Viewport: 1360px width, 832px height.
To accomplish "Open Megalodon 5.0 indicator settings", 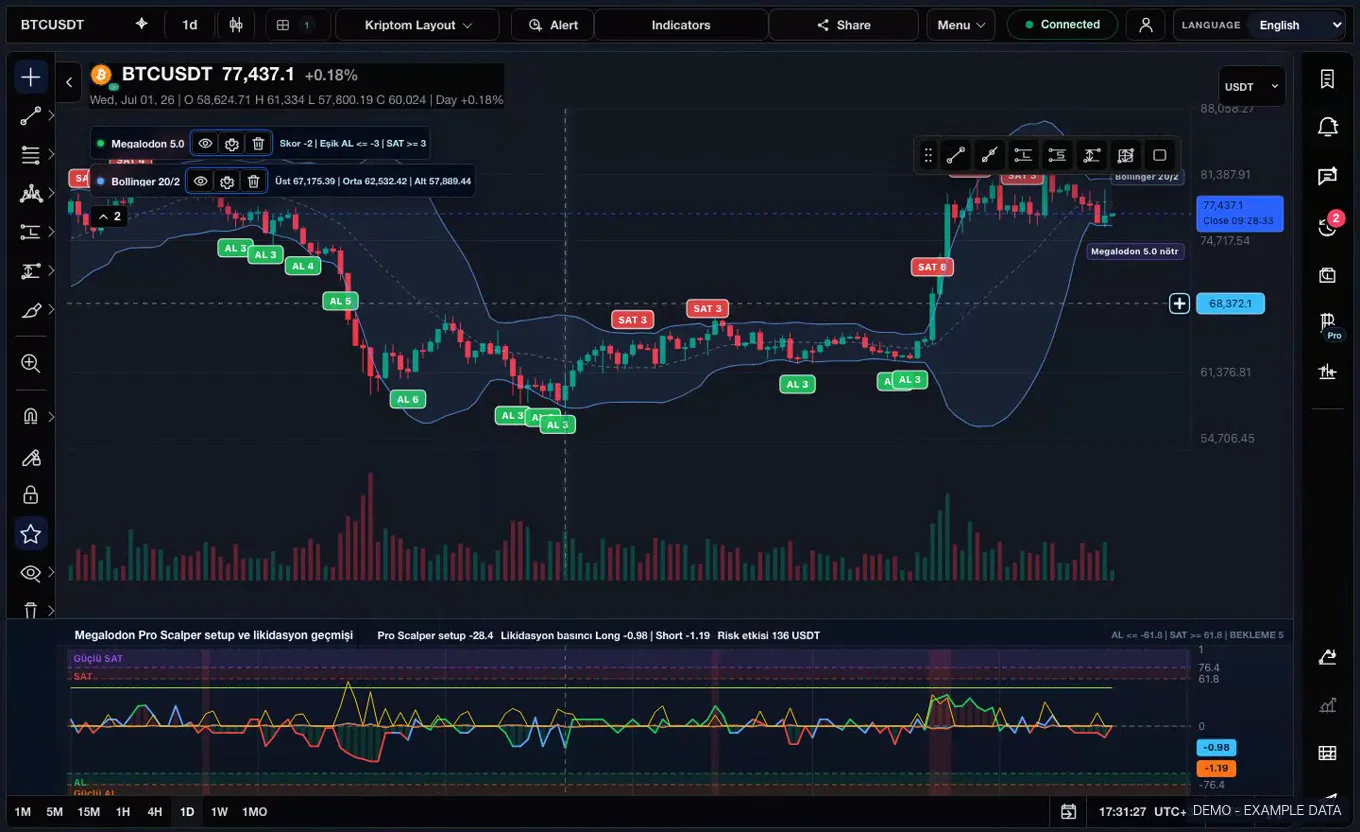I will (x=232, y=144).
